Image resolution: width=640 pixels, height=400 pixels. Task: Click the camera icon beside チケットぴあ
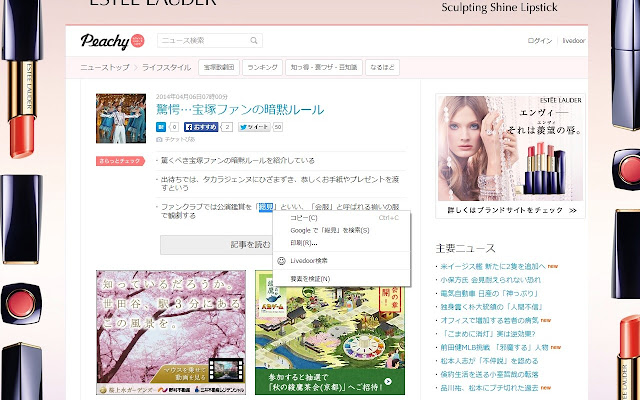point(159,140)
